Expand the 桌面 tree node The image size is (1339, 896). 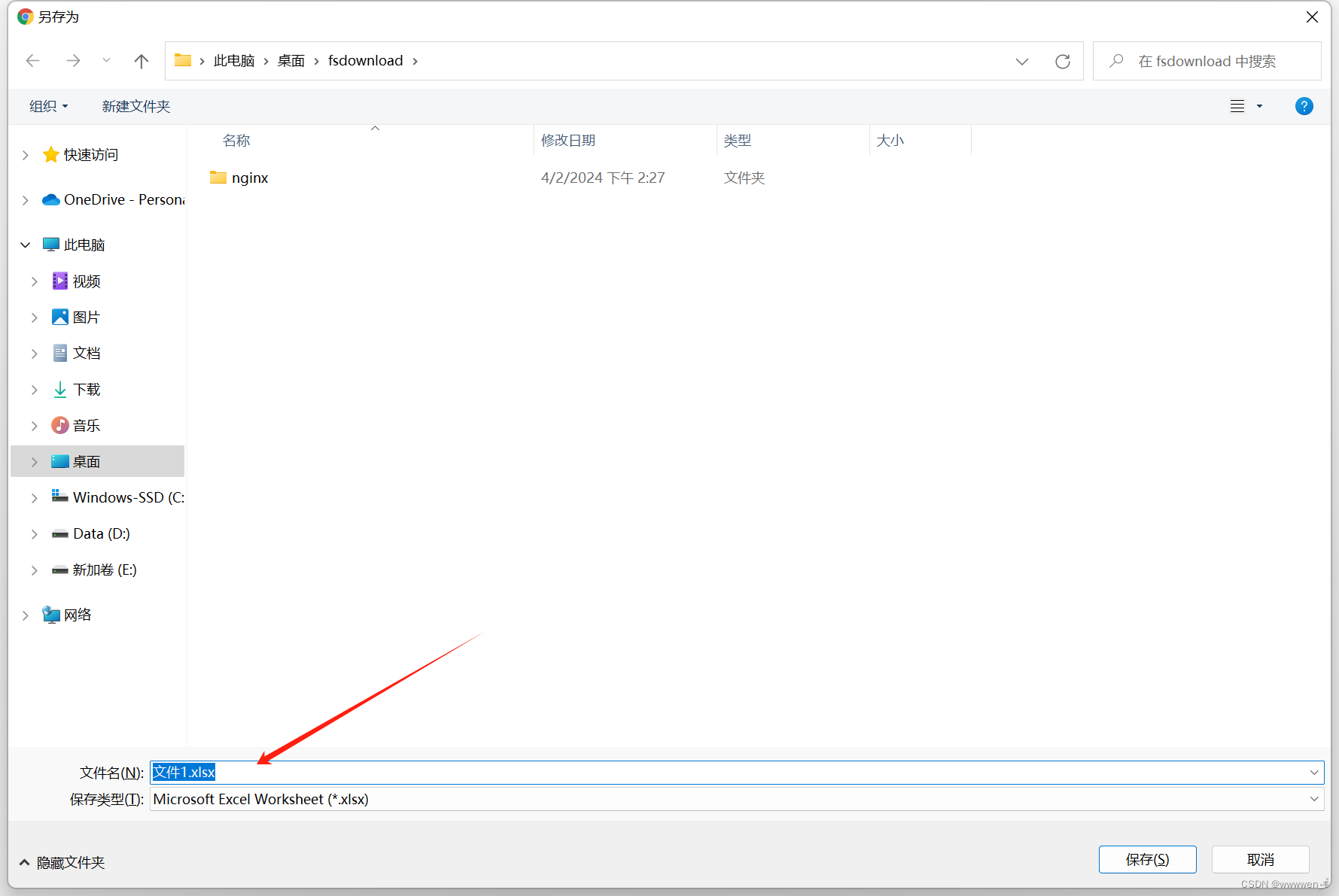pos(35,462)
